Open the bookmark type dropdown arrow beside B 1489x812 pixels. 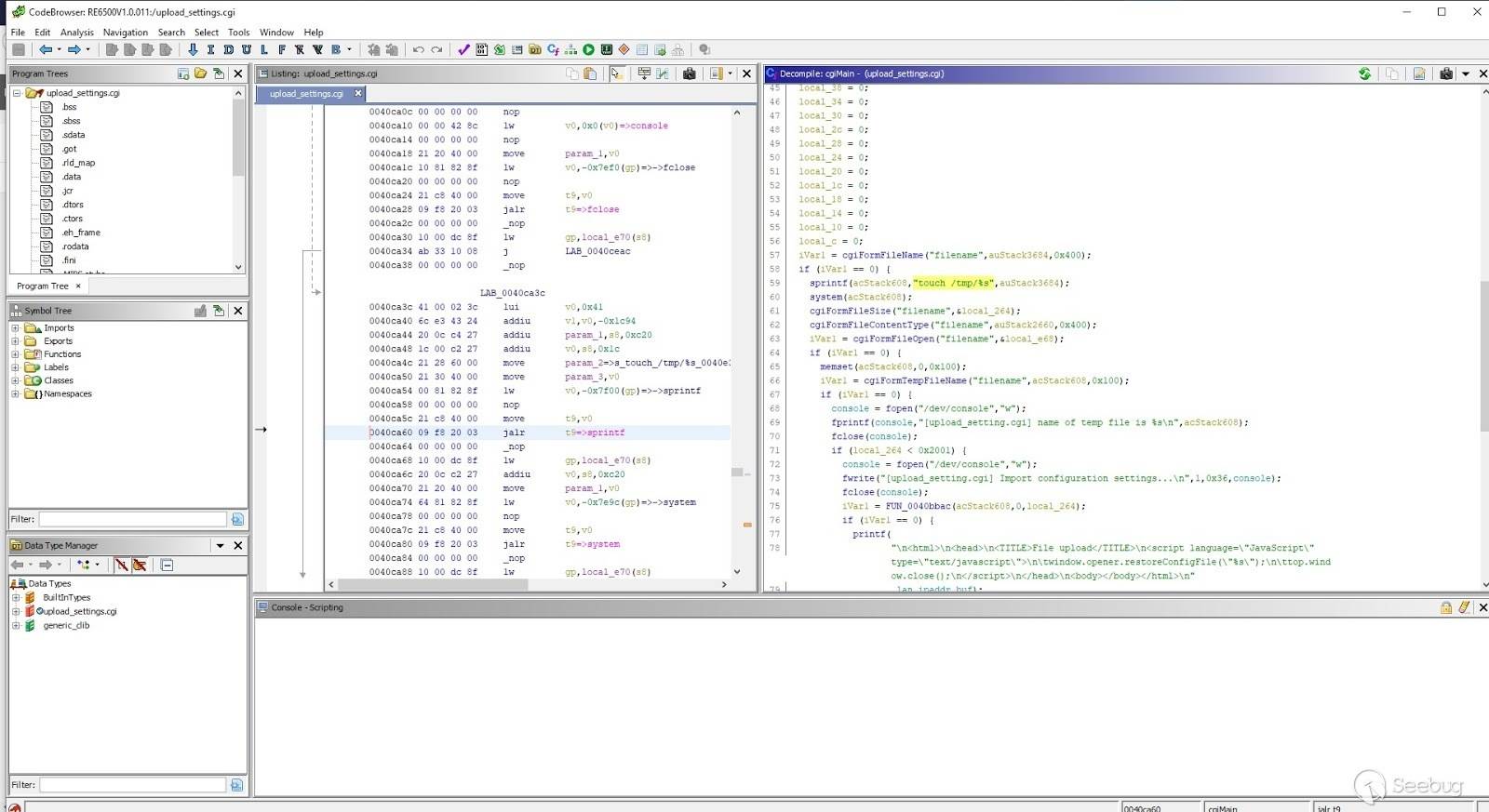point(349,50)
